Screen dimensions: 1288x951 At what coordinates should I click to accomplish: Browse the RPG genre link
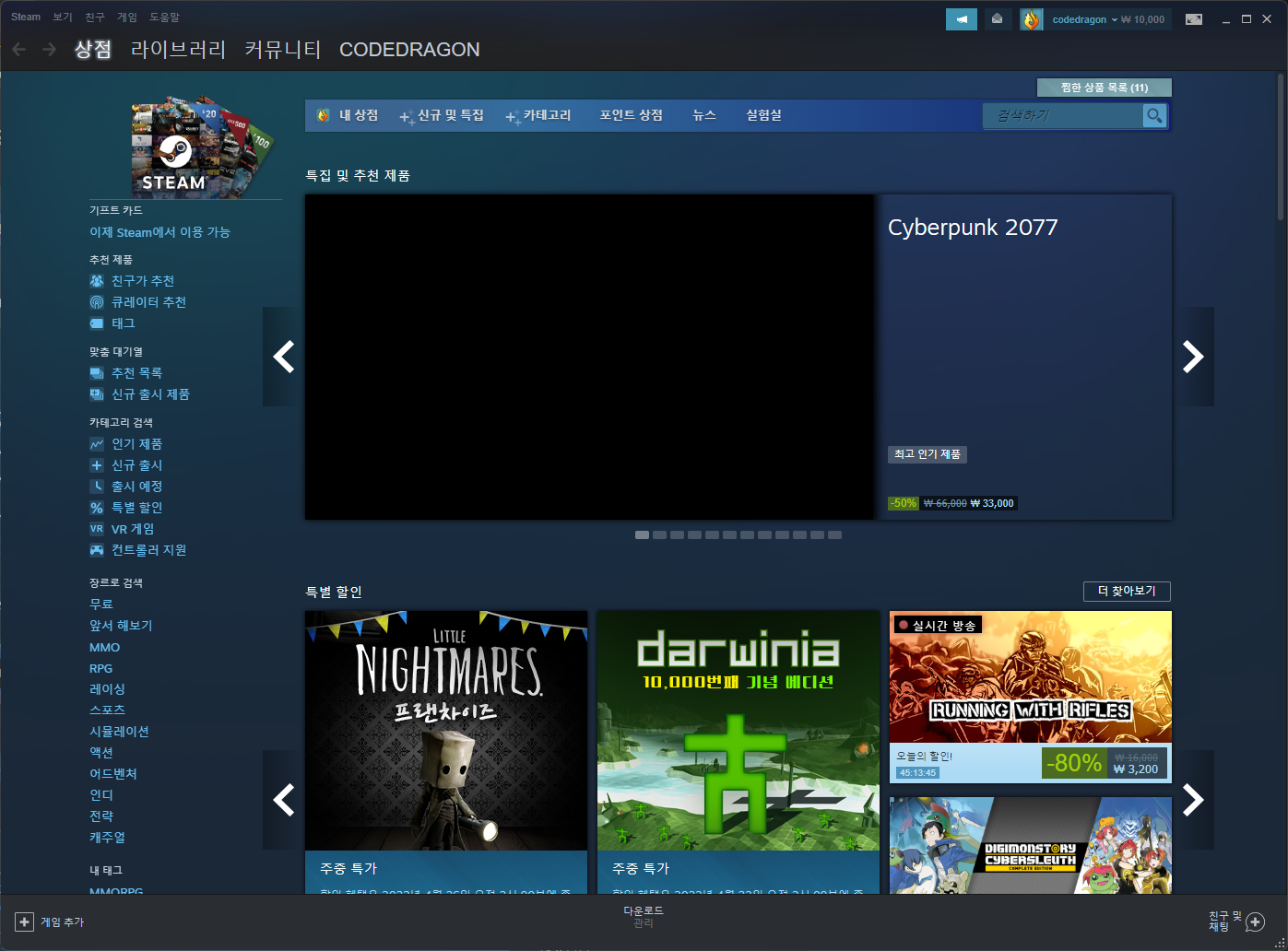[100, 668]
